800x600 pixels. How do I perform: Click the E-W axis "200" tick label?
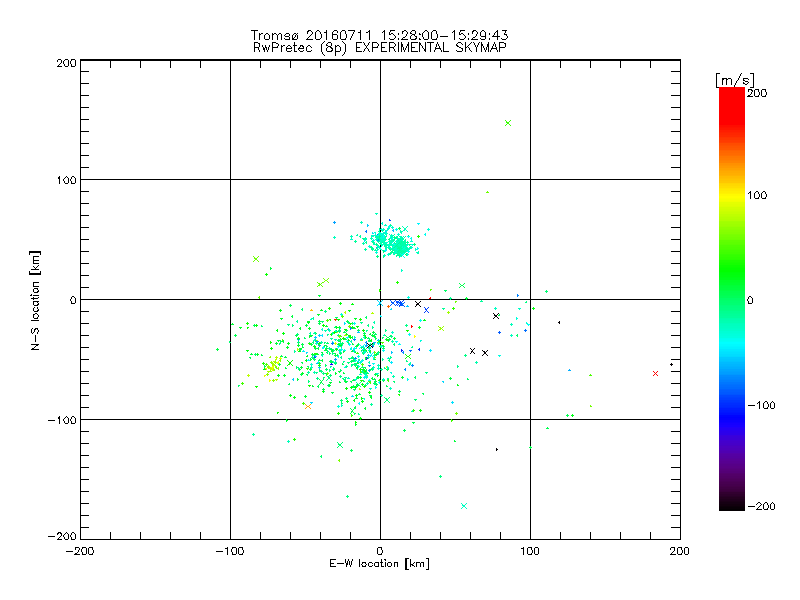680,551
